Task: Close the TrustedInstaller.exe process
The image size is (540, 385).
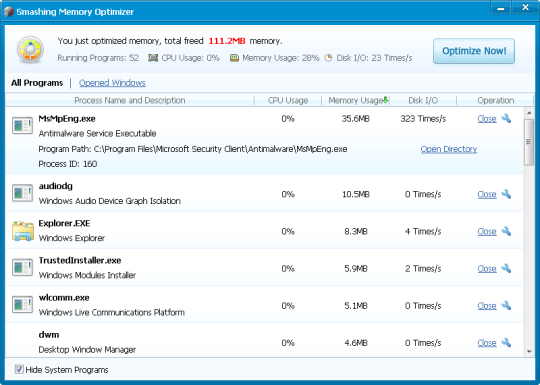Action: click(x=487, y=269)
